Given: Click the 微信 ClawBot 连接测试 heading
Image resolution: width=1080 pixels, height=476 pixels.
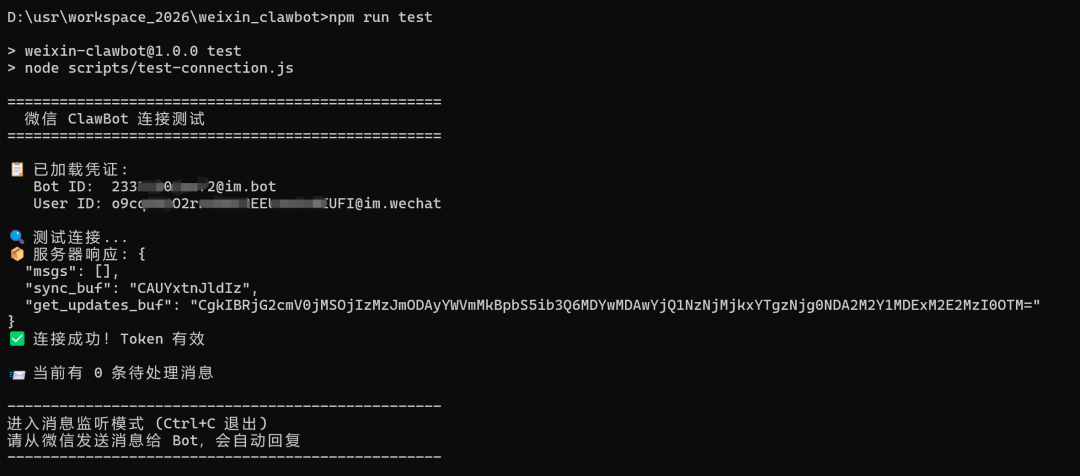Looking at the screenshot, I should click(115, 119).
